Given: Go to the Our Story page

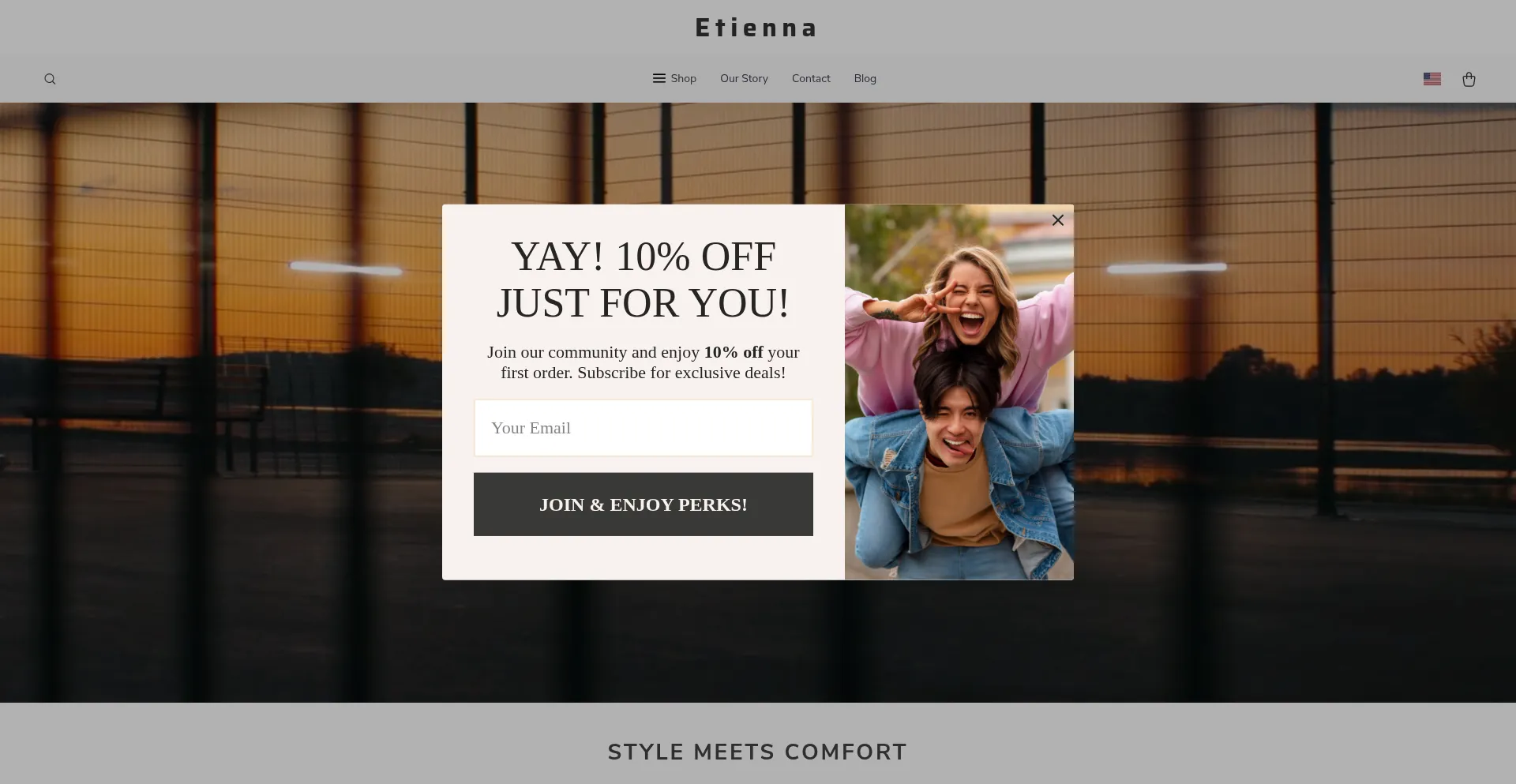Looking at the screenshot, I should click(744, 78).
